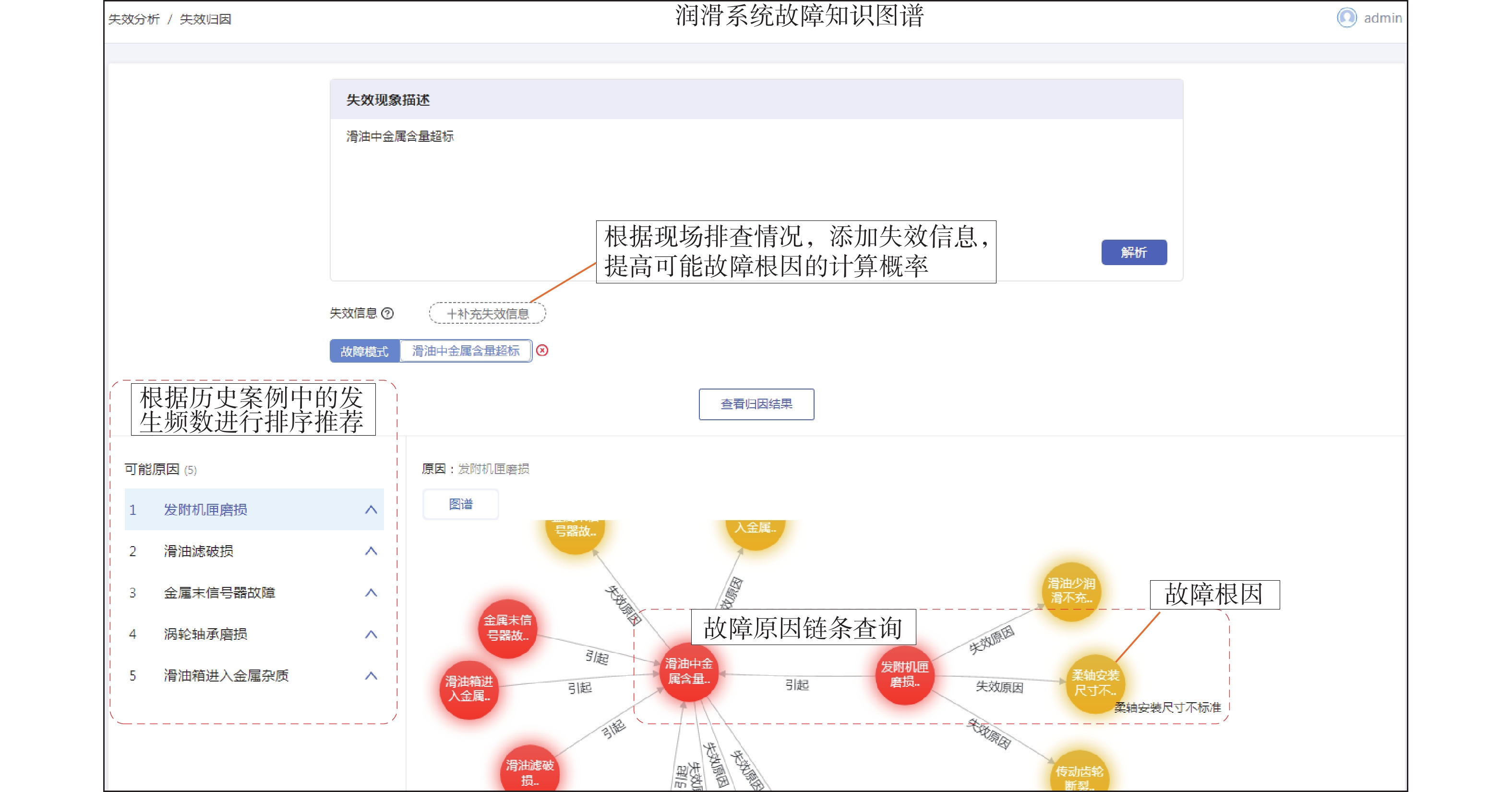Click the admin user avatar icon
1512x792 pixels.
pyautogui.click(x=1346, y=18)
